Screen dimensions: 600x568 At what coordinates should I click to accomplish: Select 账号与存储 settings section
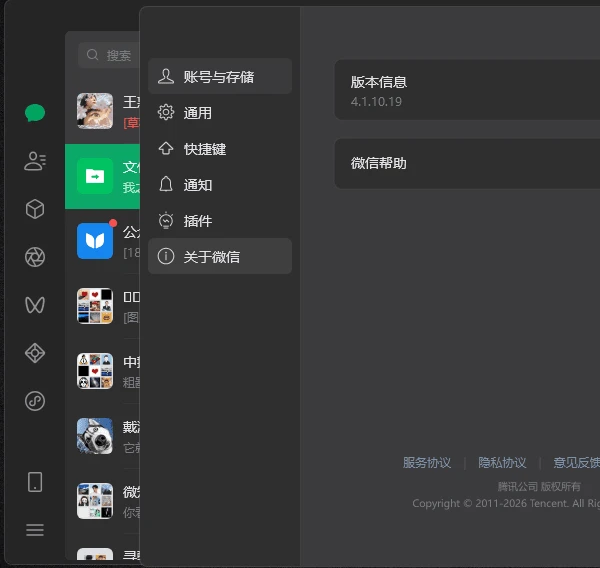tap(220, 76)
